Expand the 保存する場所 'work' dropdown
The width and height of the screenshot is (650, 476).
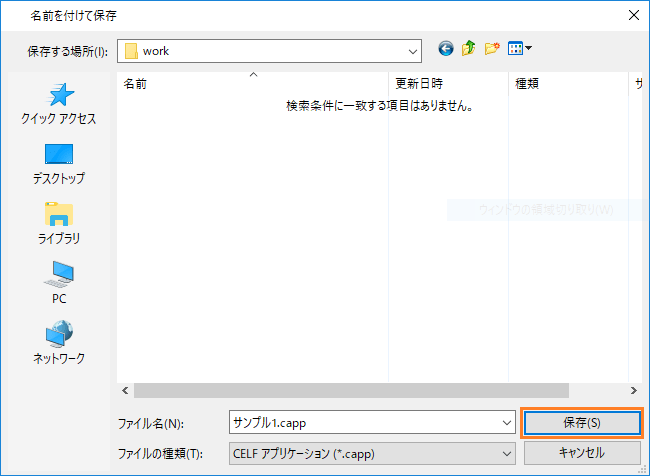click(x=412, y=50)
